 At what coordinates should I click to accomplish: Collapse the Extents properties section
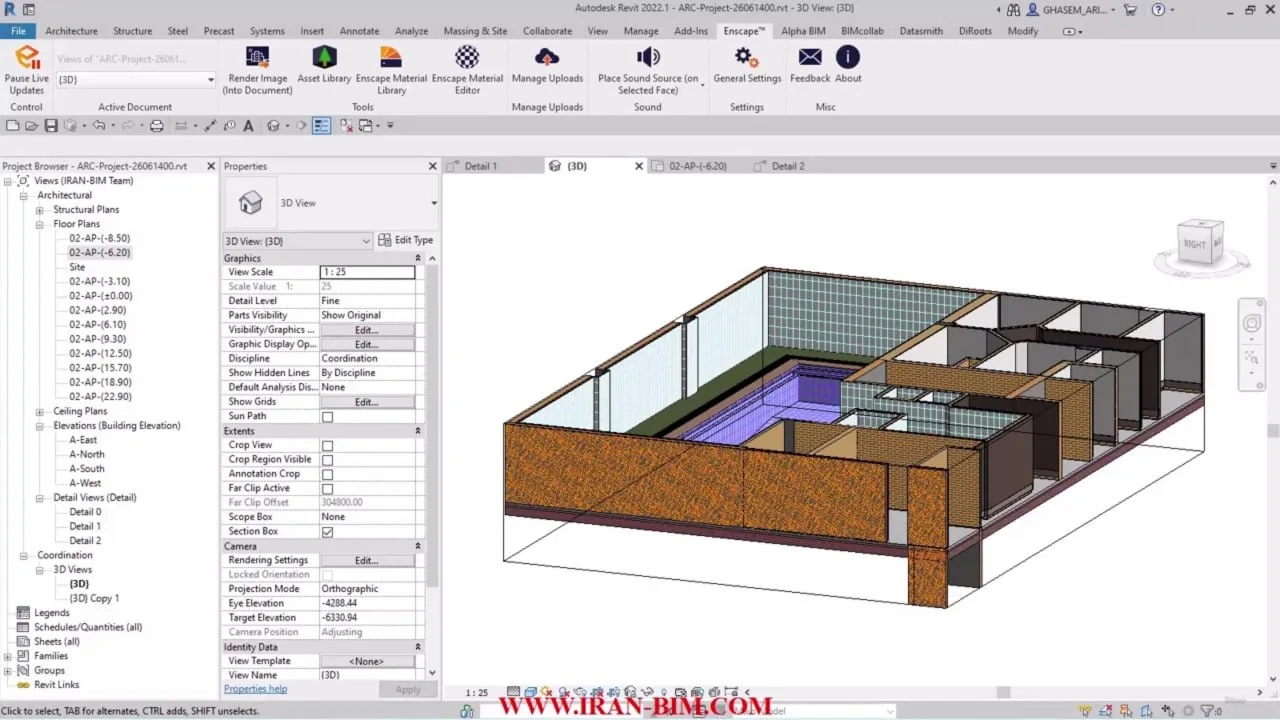click(418, 431)
